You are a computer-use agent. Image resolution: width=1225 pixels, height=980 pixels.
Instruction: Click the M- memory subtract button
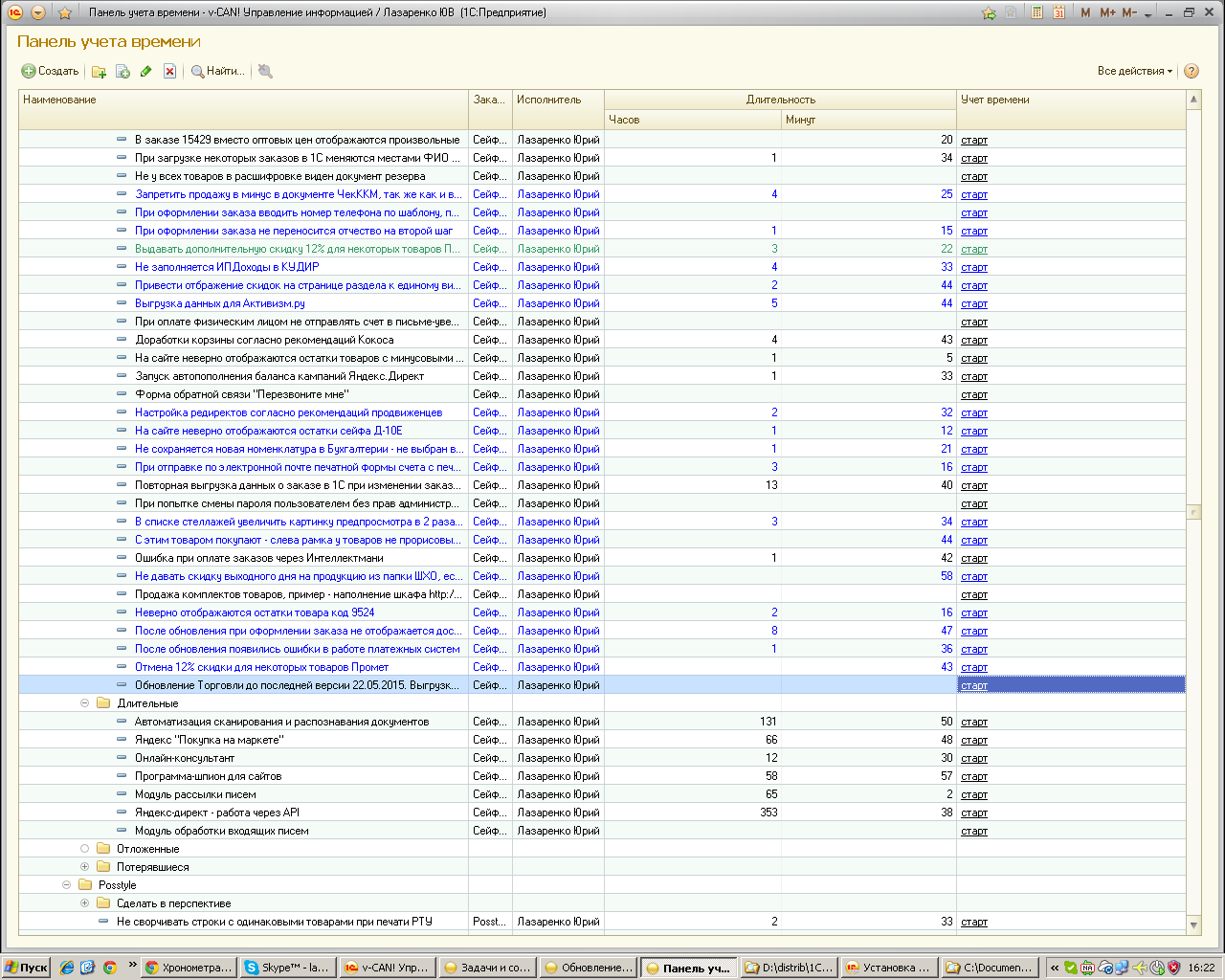click(1129, 12)
